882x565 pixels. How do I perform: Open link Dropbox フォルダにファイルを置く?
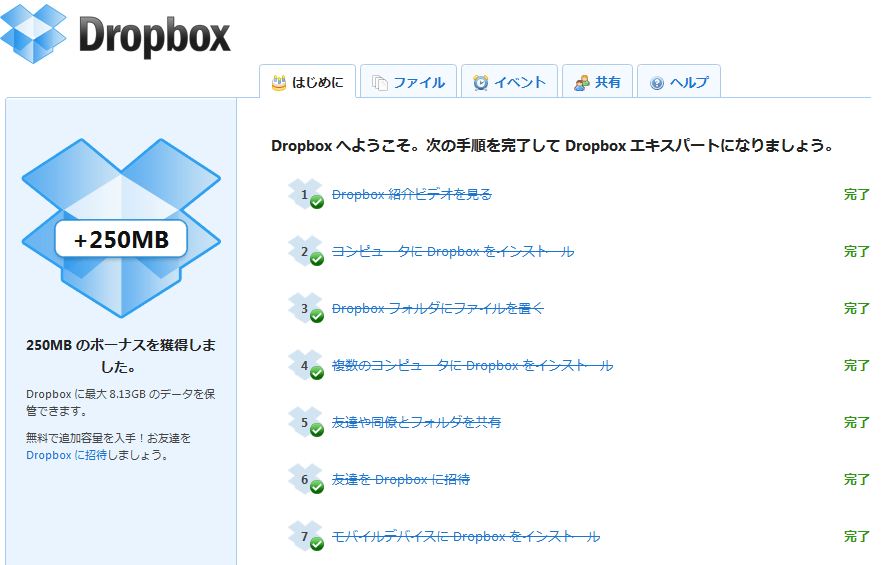438,308
